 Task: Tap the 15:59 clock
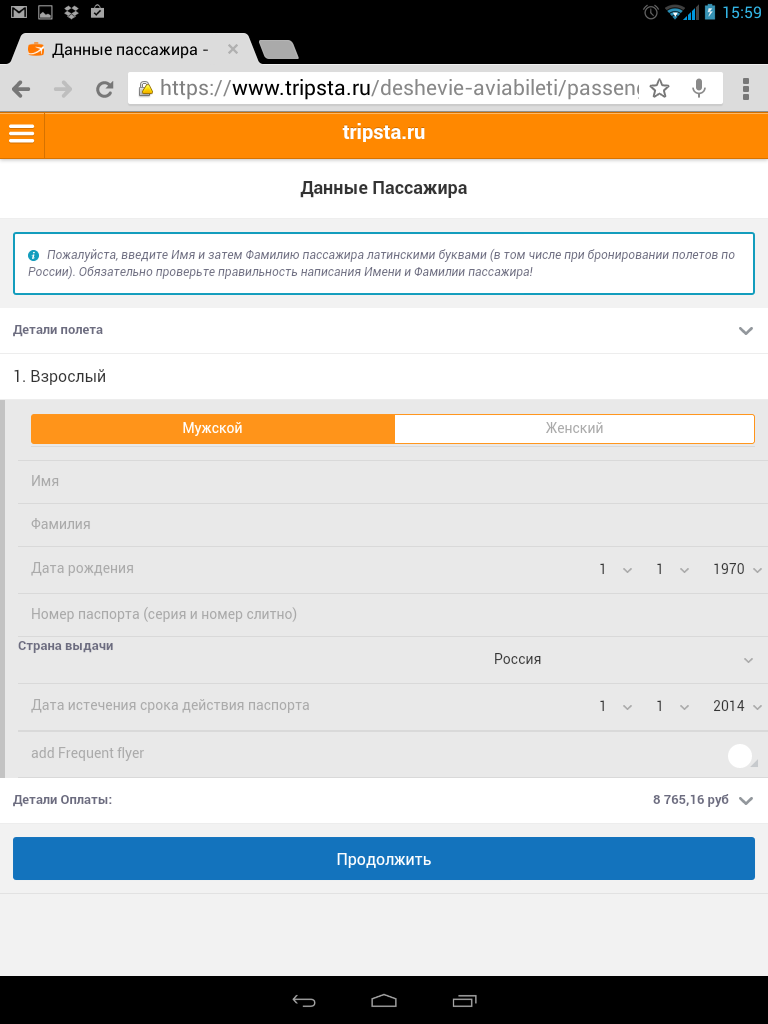pyautogui.click(x=742, y=12)
